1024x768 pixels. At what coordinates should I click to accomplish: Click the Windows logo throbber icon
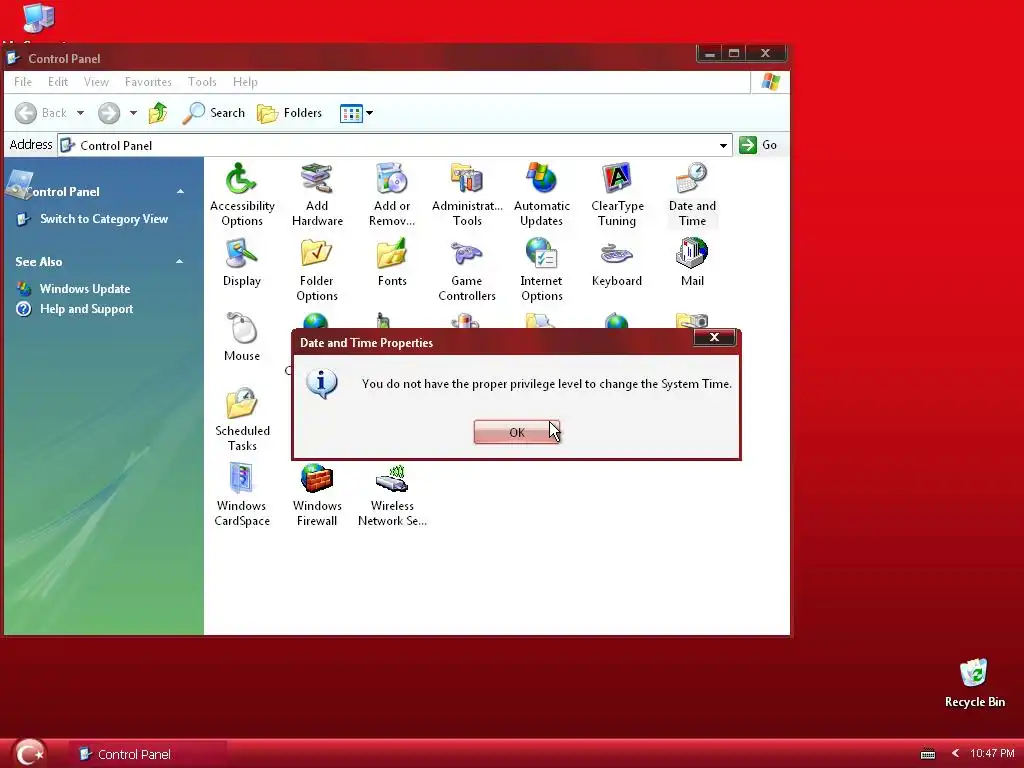(770, 82)
